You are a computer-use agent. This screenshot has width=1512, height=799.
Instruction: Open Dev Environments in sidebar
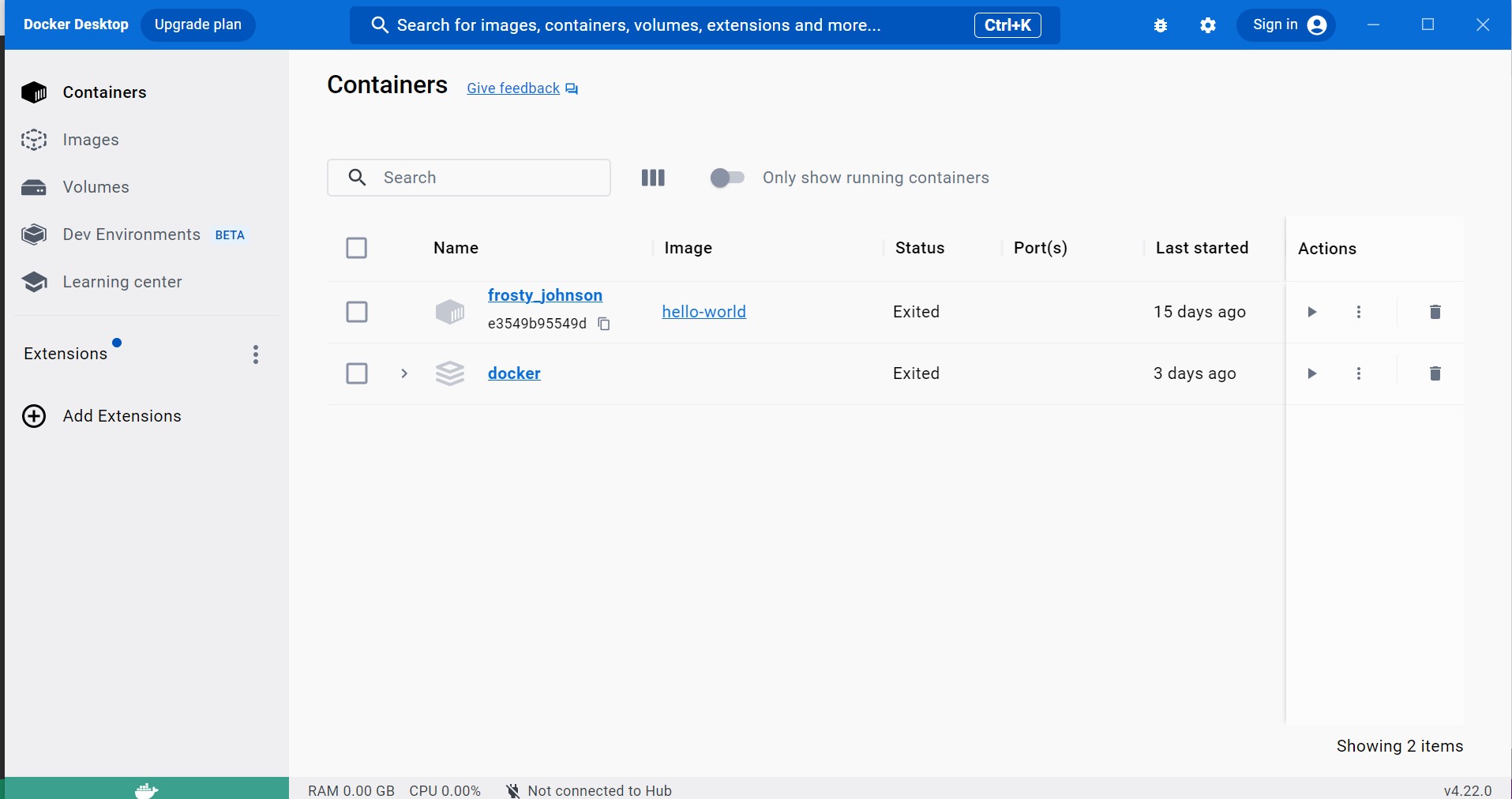click(x=147, y=234)
